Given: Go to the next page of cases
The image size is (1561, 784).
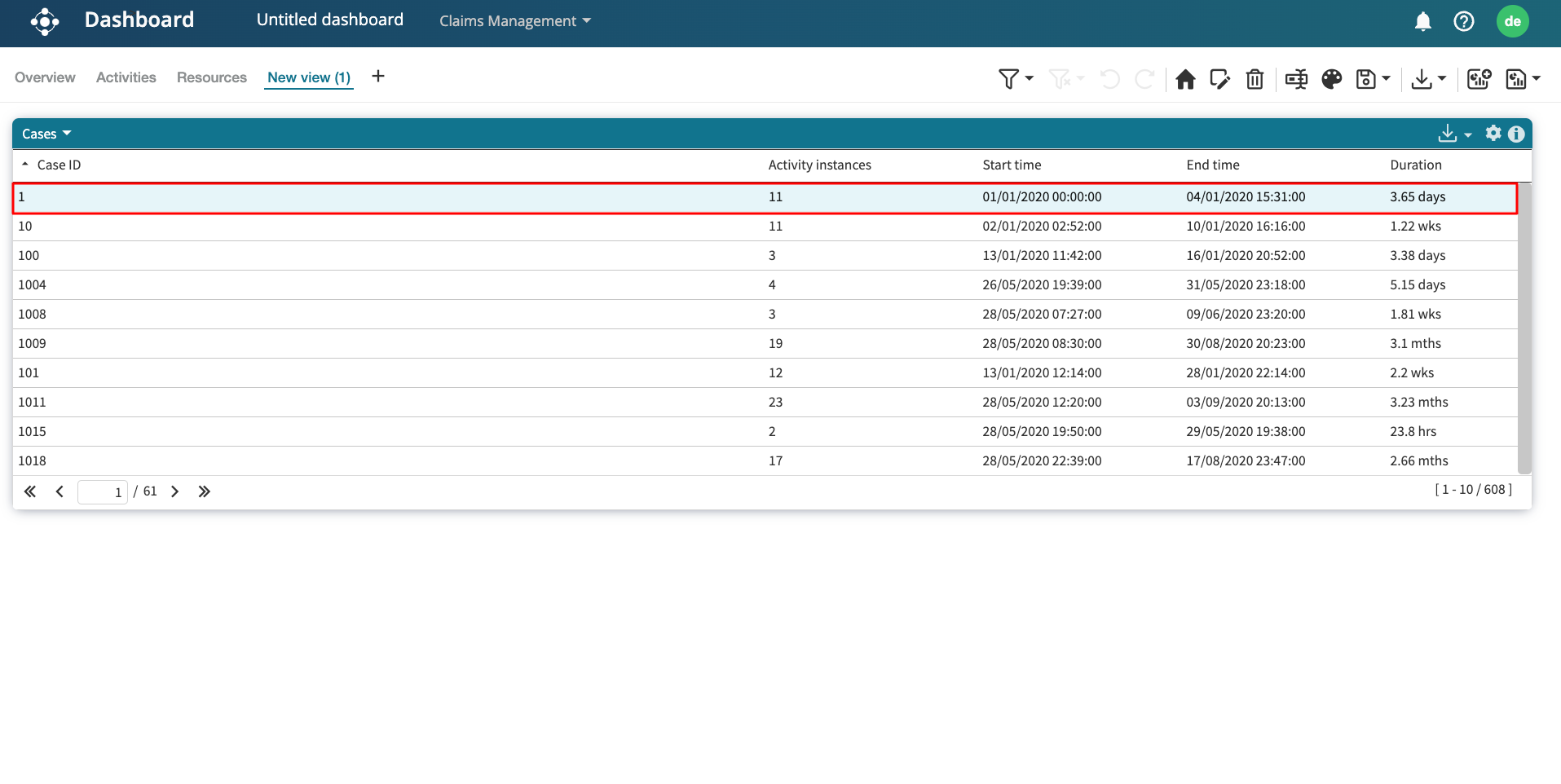Looking at the screenshot, I should pyautogui.click(x=174, y=491).
